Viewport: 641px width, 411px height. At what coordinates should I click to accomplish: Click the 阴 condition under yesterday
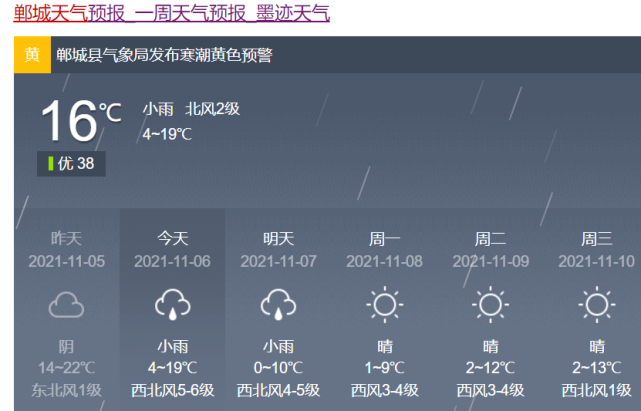click(66, 346)
